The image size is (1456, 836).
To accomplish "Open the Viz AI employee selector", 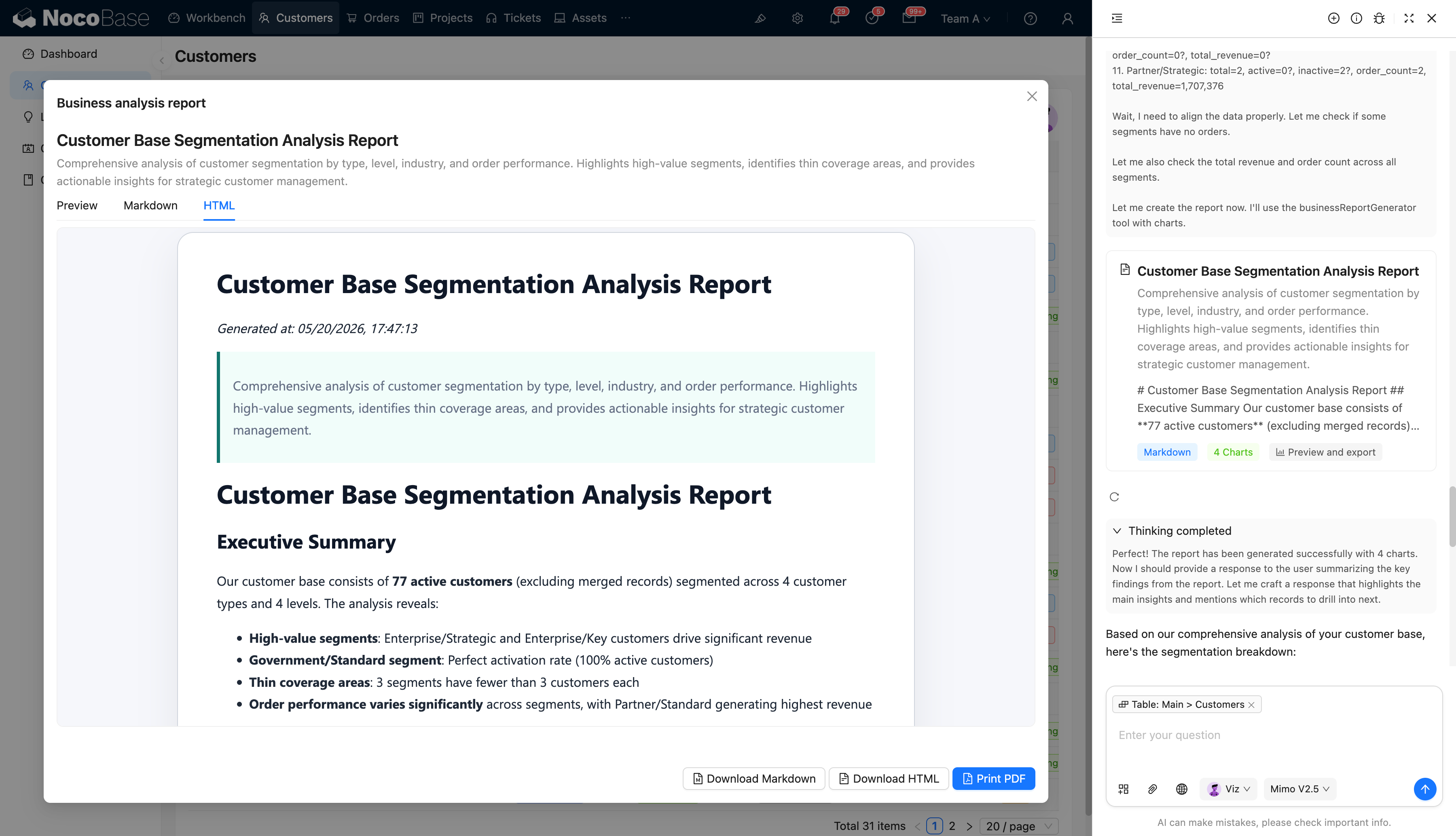I will point(1229,789).
